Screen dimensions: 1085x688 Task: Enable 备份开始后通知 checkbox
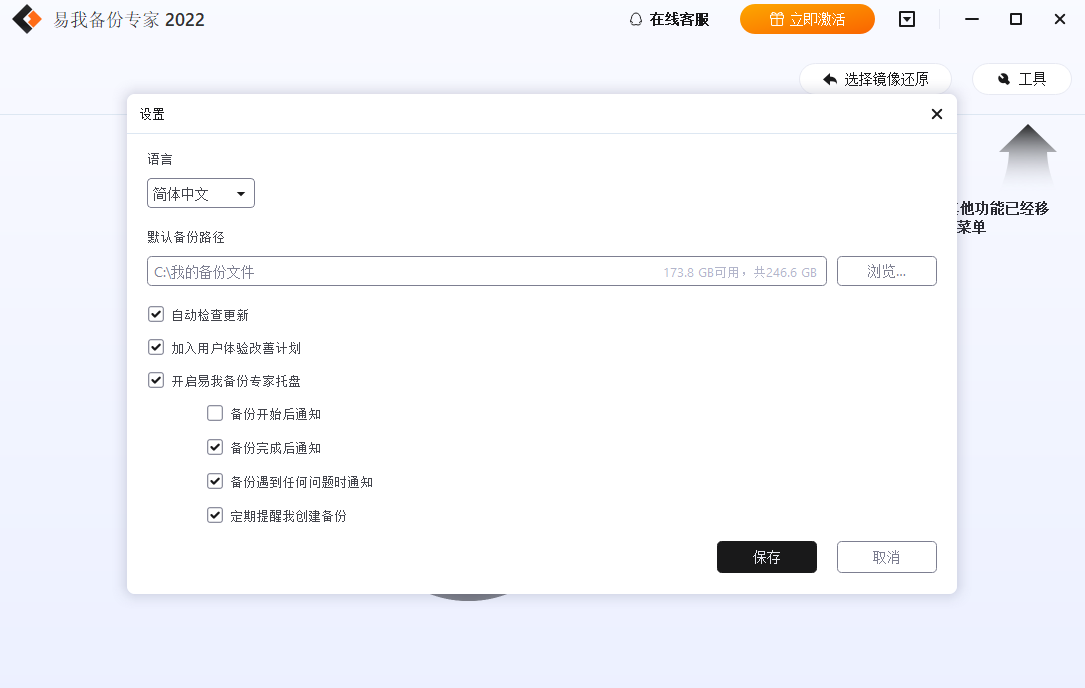point(215,413)
